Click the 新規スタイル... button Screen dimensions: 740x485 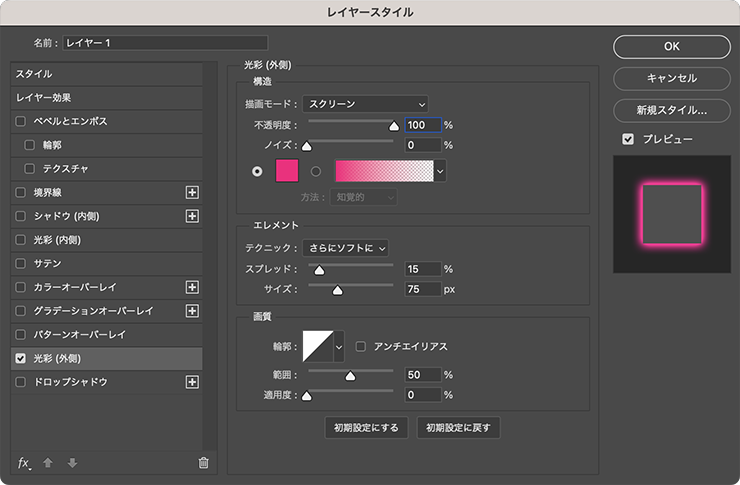[x=671, y=110]
